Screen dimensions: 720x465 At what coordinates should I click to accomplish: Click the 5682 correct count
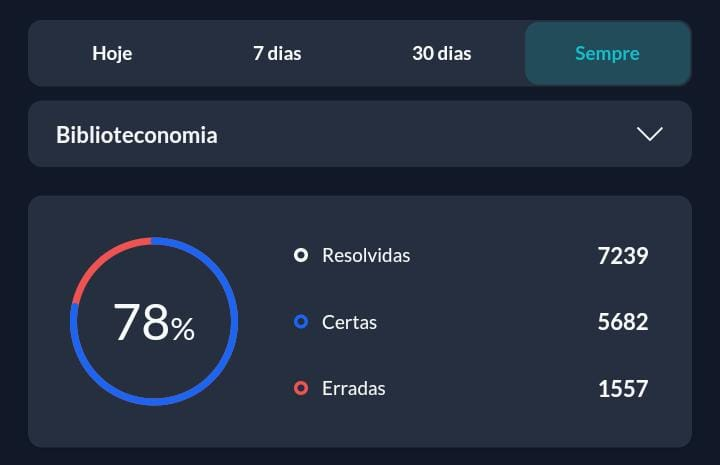(622, 322)
